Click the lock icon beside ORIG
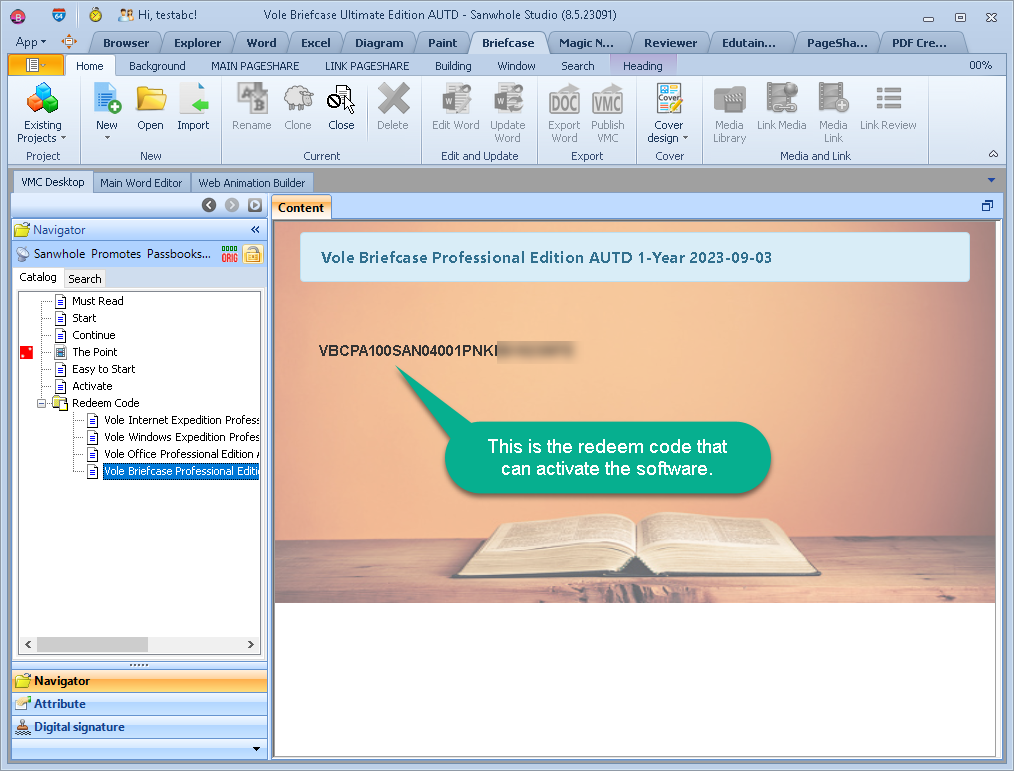 point(253,254)
